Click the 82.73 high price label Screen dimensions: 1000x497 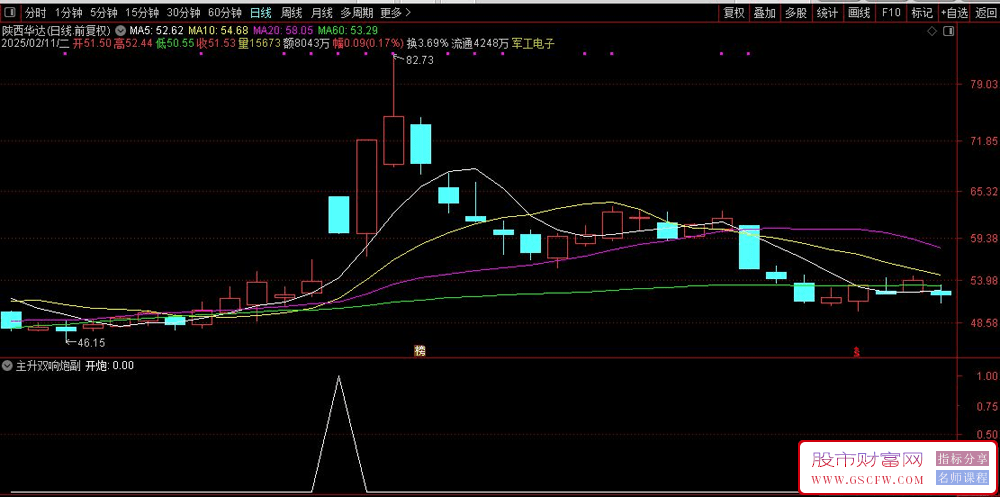pos(419,61)
